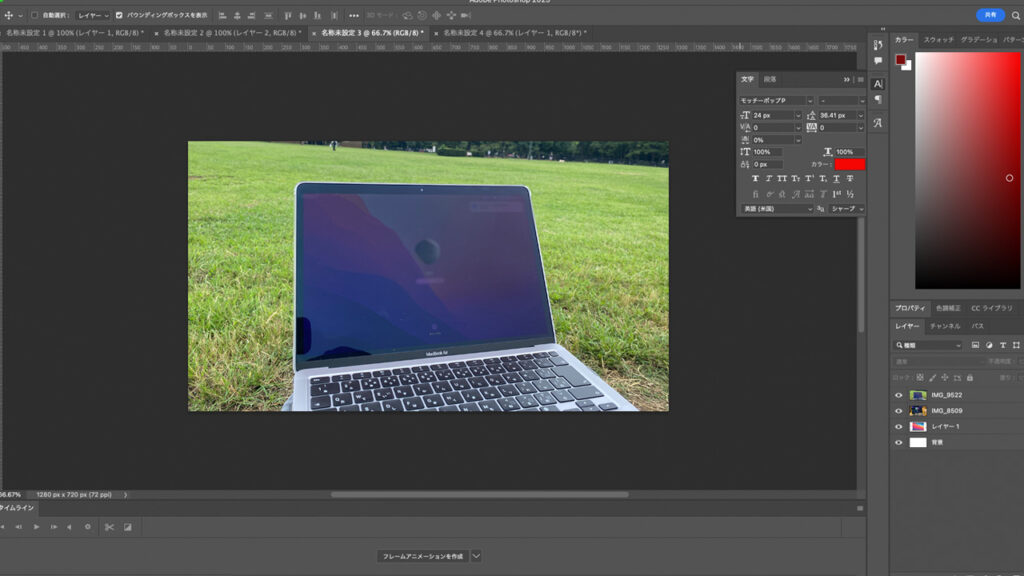
Task: Click the blue 共有 share button
Action: tap(990, 15)
